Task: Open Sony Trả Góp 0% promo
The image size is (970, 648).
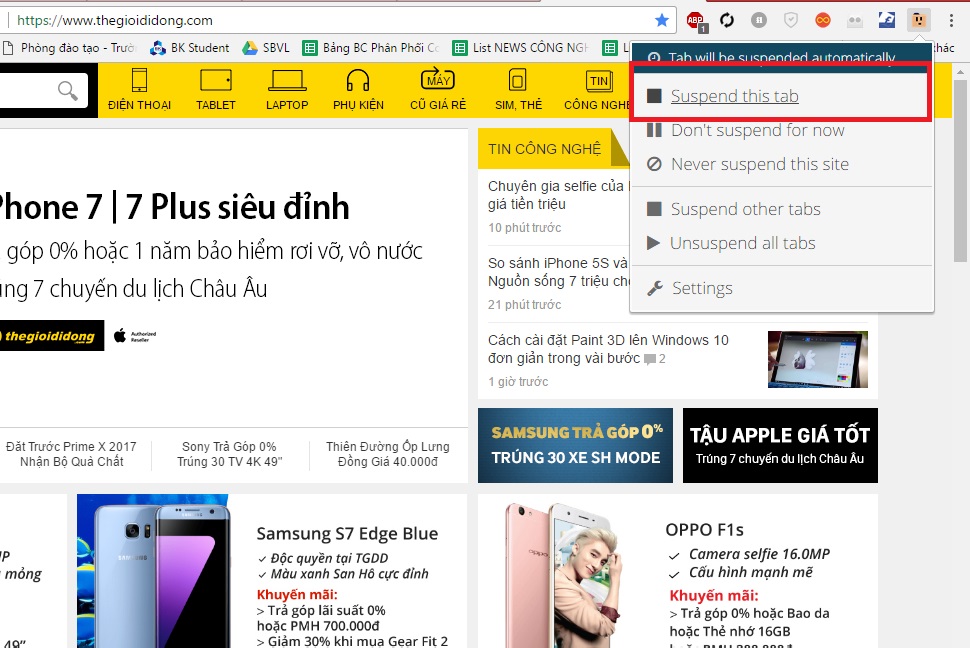Action: [x=230, y=454]
